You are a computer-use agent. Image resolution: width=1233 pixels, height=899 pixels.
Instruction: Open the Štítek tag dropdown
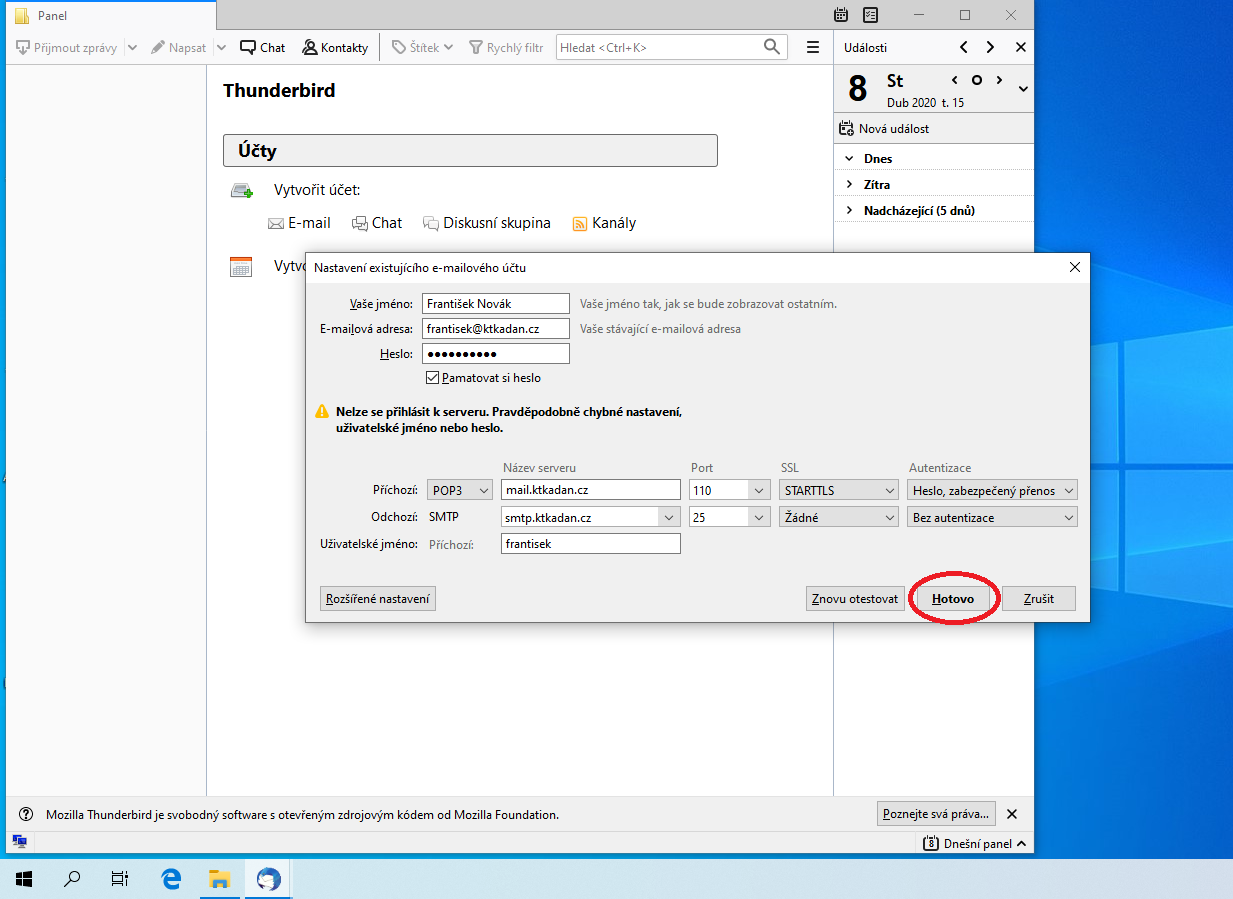(421, 47)
